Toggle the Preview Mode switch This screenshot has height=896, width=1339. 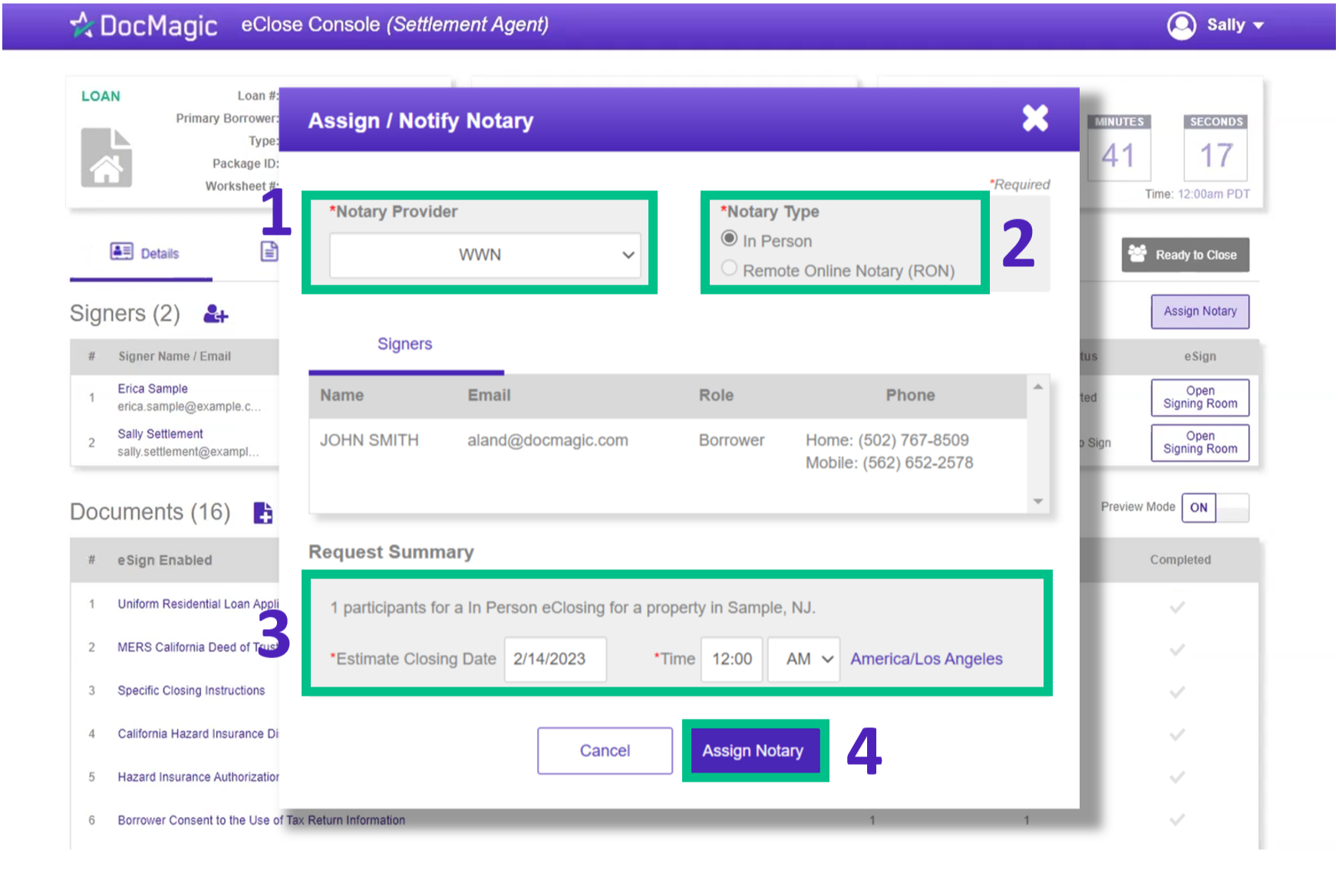pyautogui.click(x=1215, y=508)
